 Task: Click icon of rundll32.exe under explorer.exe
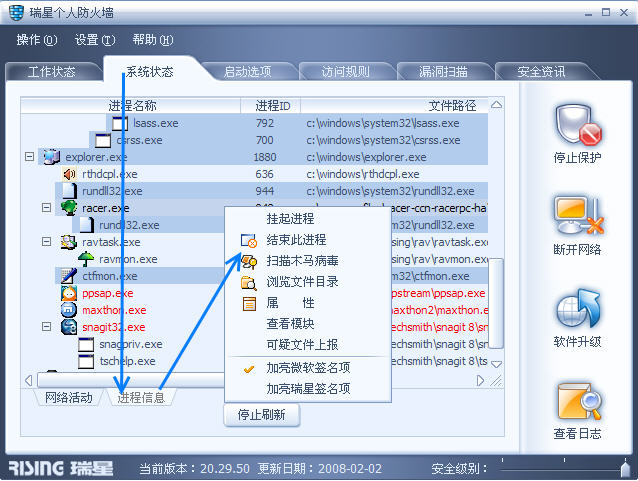pyautogui.click(x=69, y=191)
